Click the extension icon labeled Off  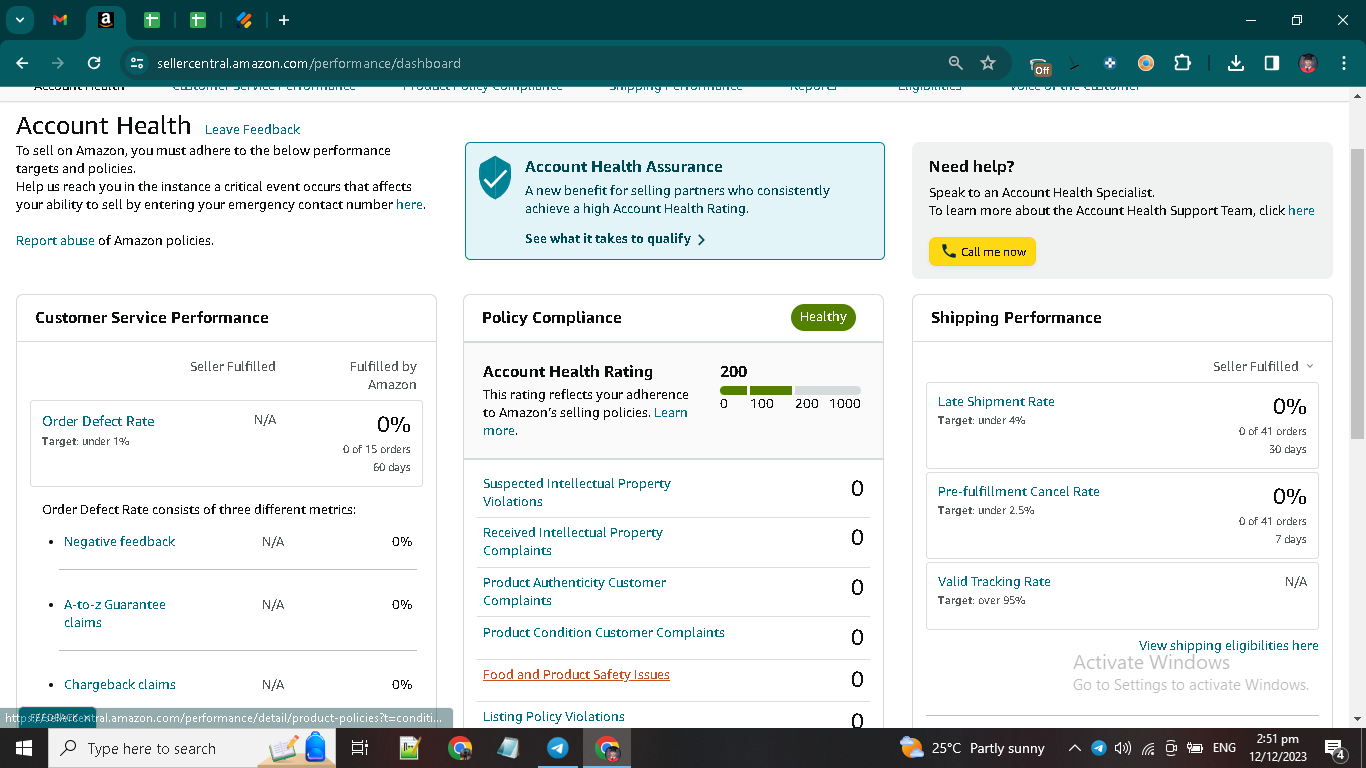coord(1040,65)
